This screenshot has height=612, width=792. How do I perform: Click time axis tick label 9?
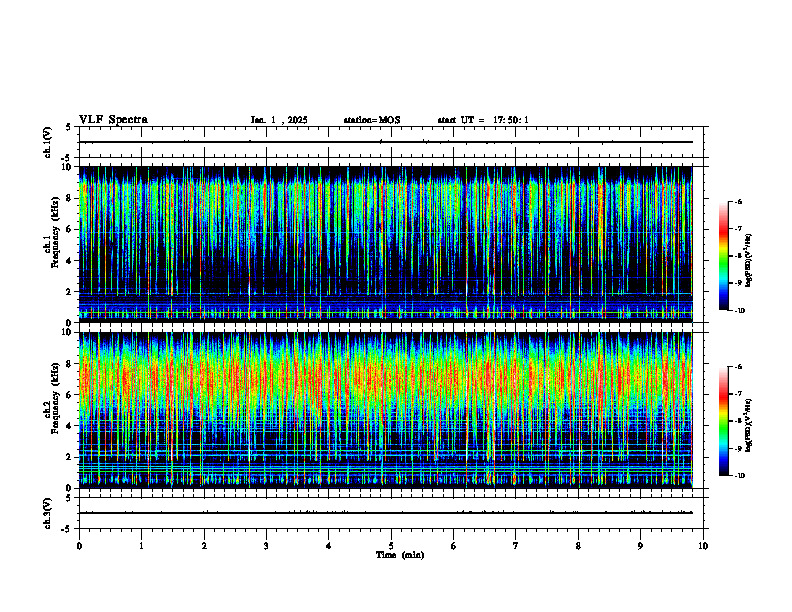640,546
